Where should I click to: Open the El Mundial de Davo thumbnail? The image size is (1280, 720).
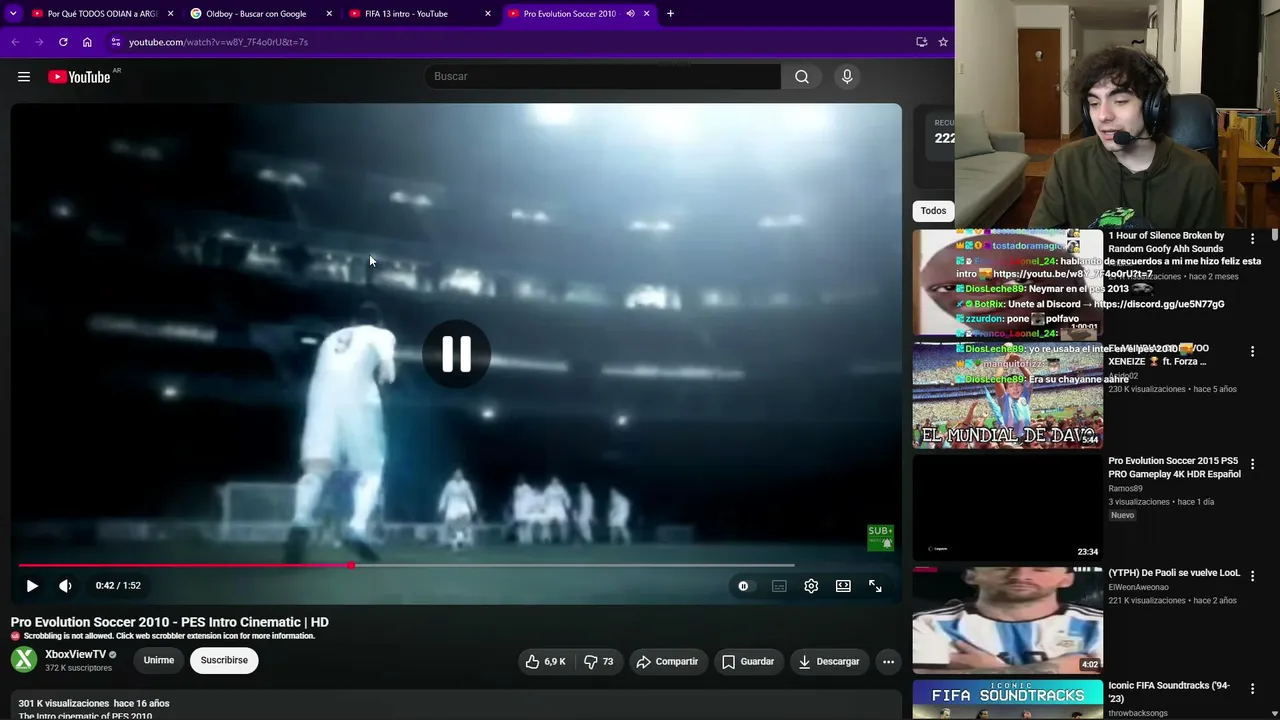[x=1007, y=395]
